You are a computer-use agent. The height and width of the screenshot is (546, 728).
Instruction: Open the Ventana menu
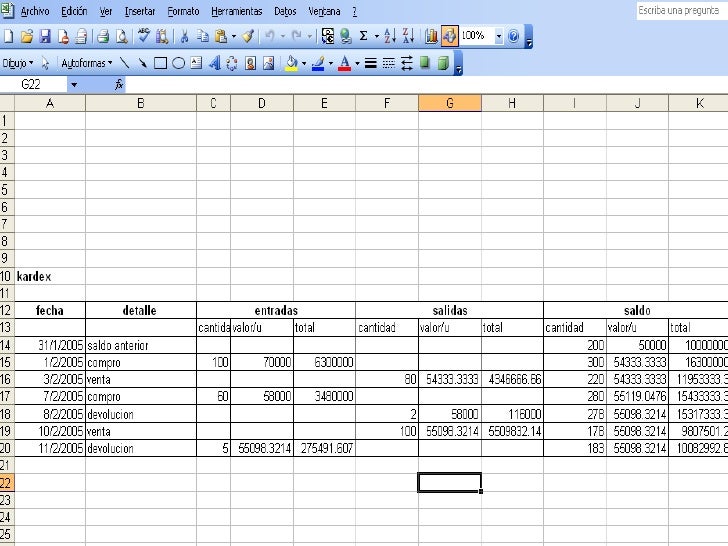324,11
